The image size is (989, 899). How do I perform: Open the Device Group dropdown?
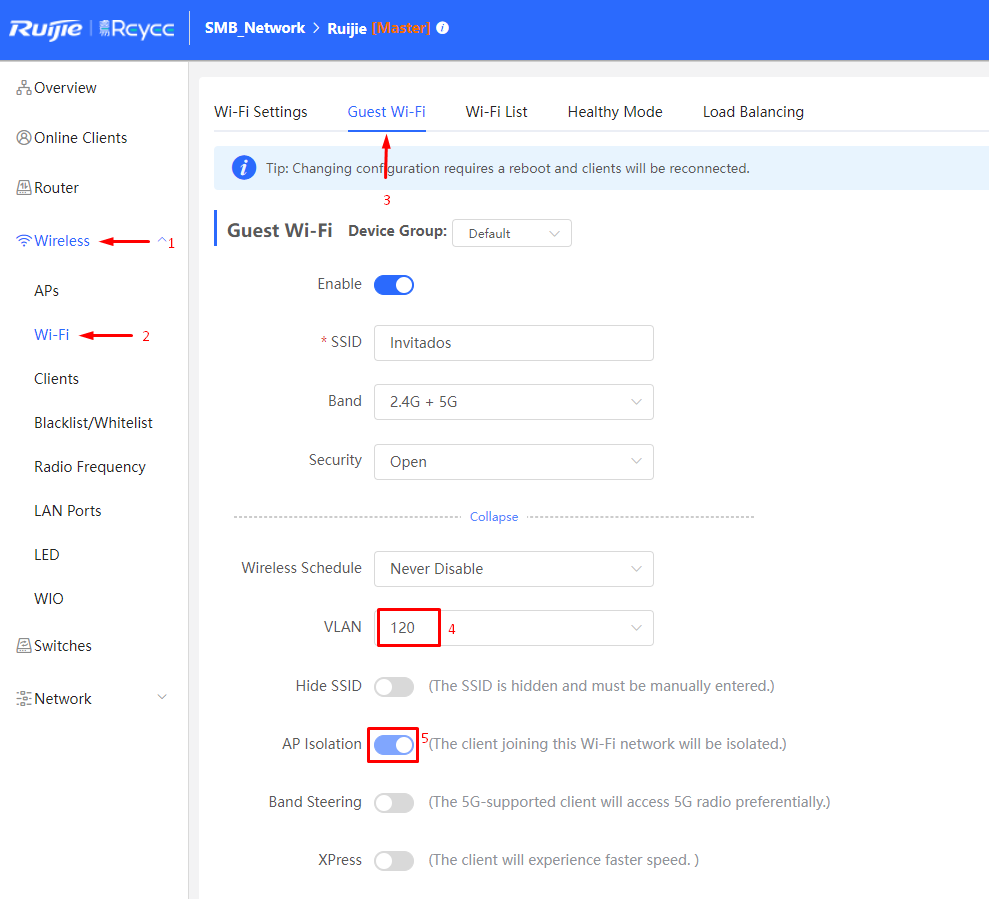coord(512,233)
